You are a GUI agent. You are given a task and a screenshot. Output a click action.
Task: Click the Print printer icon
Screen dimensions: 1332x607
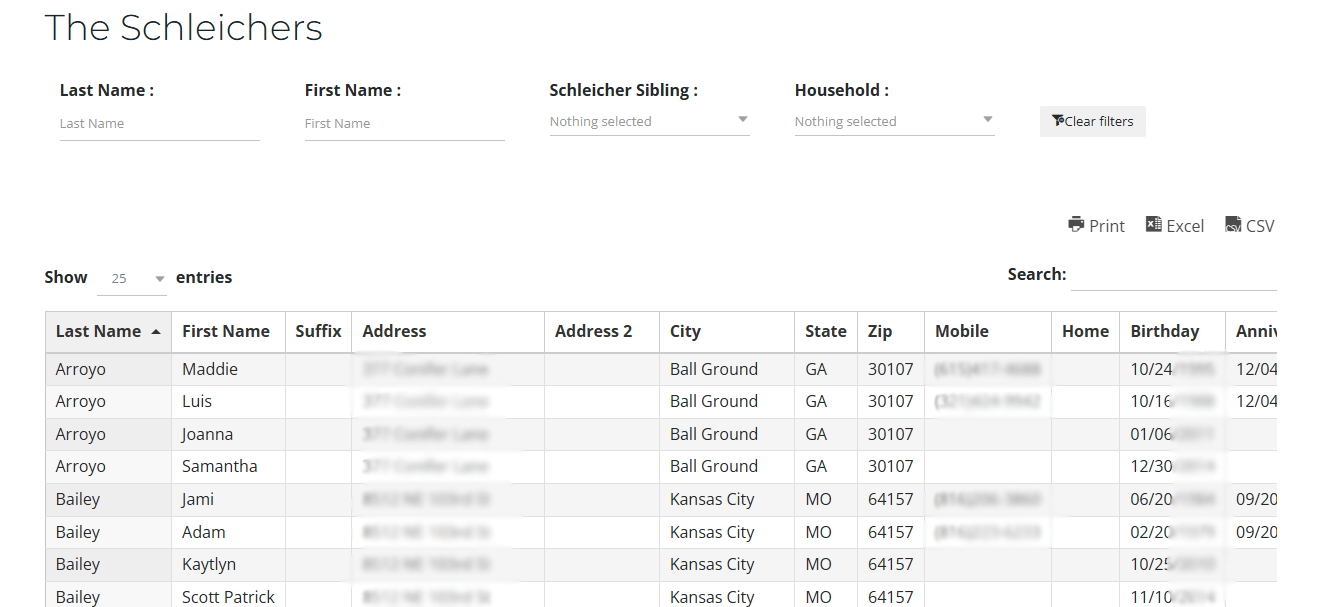1076,224
